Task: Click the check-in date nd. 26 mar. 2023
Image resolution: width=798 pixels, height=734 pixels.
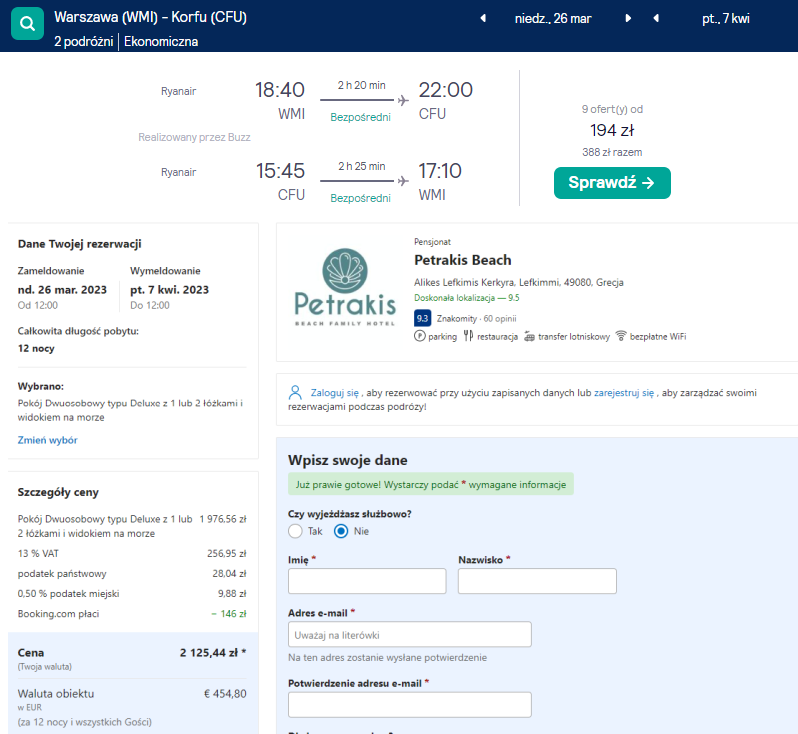Action: pyautogui.click(x=62, y=290)
